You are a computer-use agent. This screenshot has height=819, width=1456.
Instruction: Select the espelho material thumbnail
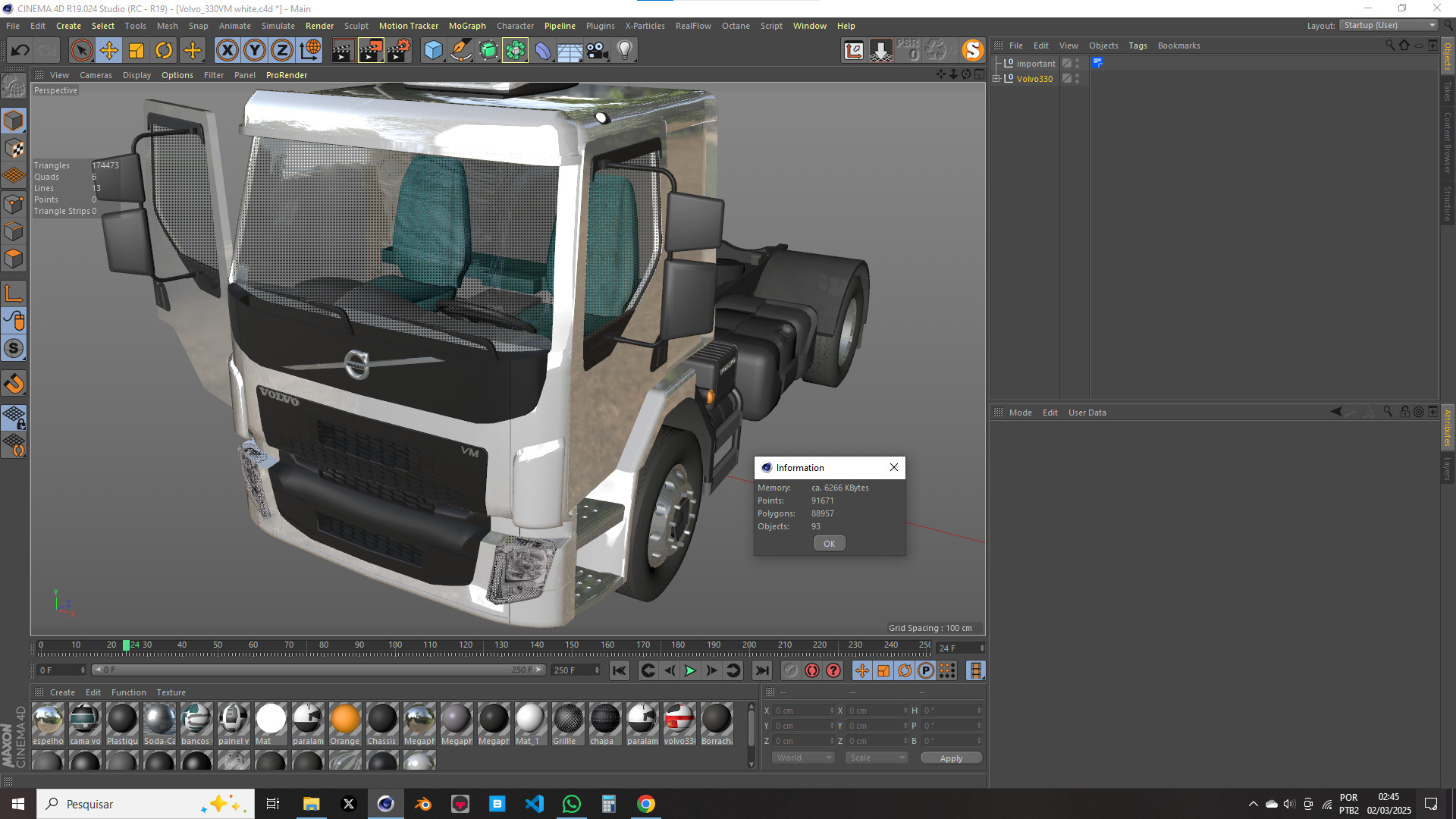point(48,724)
